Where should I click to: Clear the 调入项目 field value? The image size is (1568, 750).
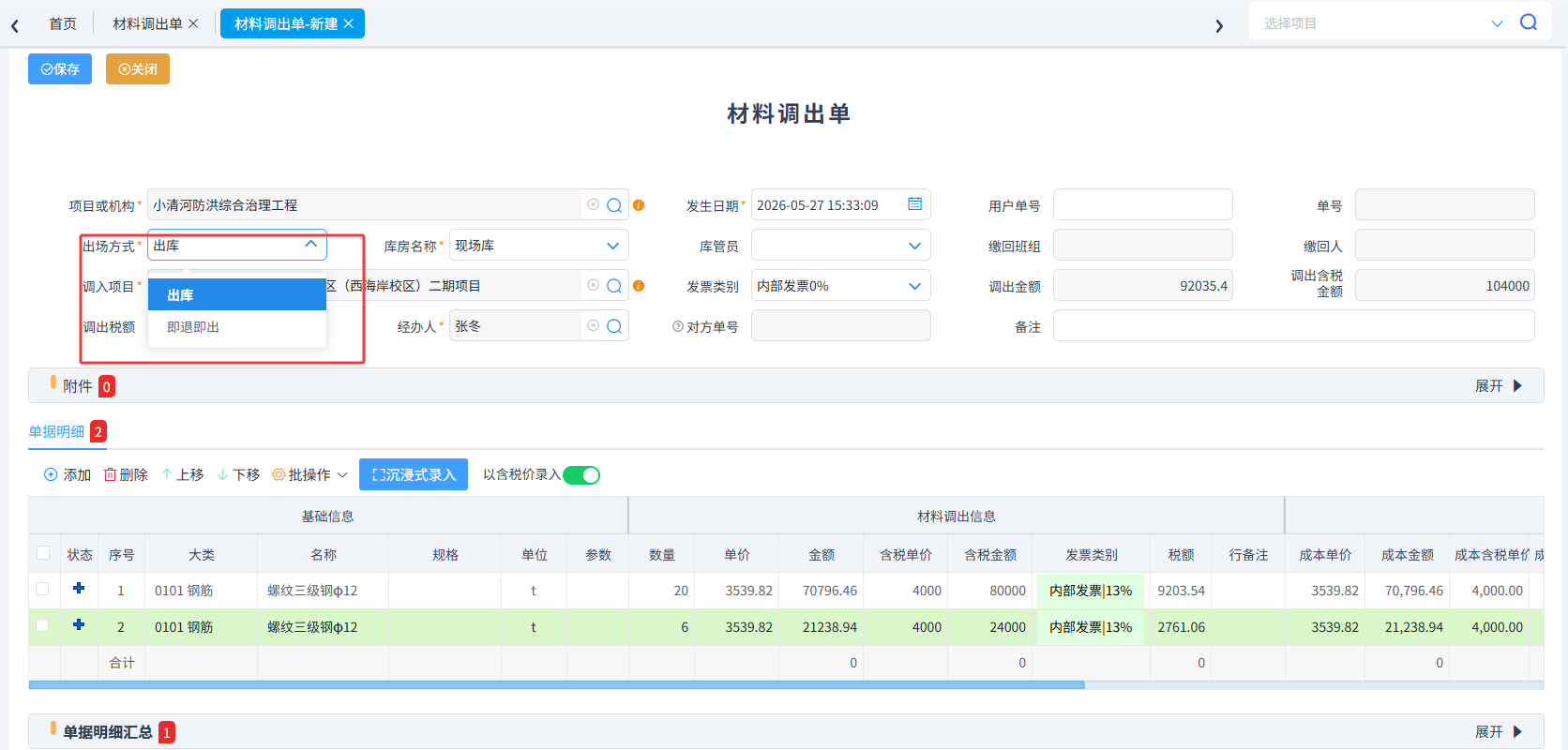[593, 285]
